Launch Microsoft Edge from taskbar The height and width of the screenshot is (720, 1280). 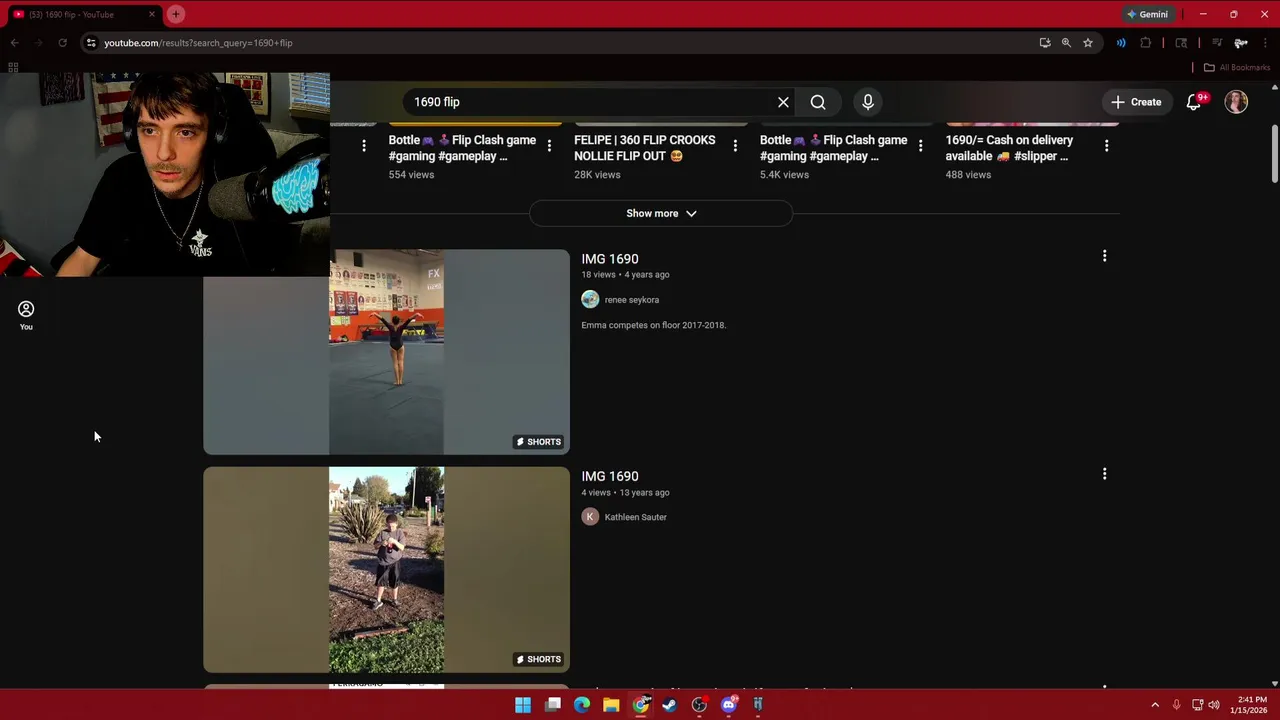tap(582, 705)
